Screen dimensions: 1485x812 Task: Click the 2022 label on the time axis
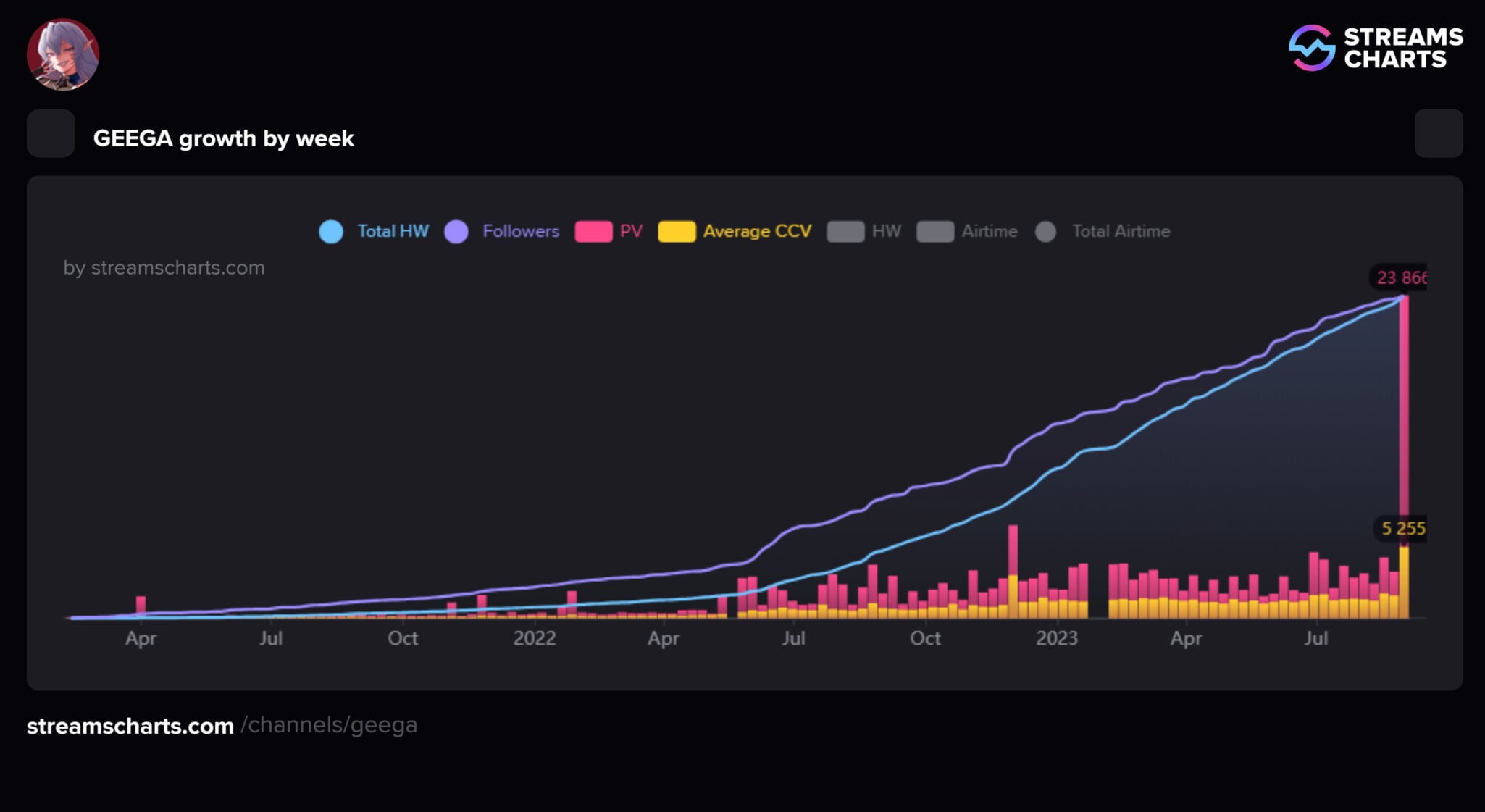534,638
